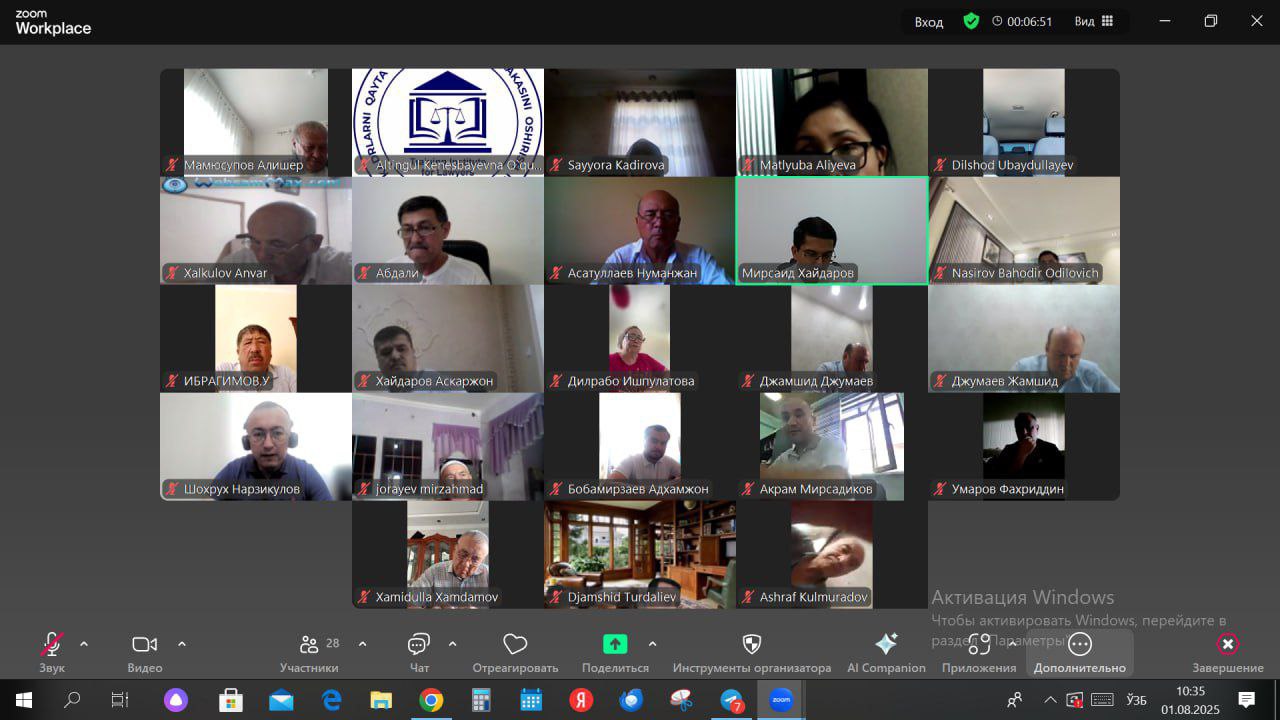
Task: Open Telegram from the Windows taskbar
Action: [732, 700]
